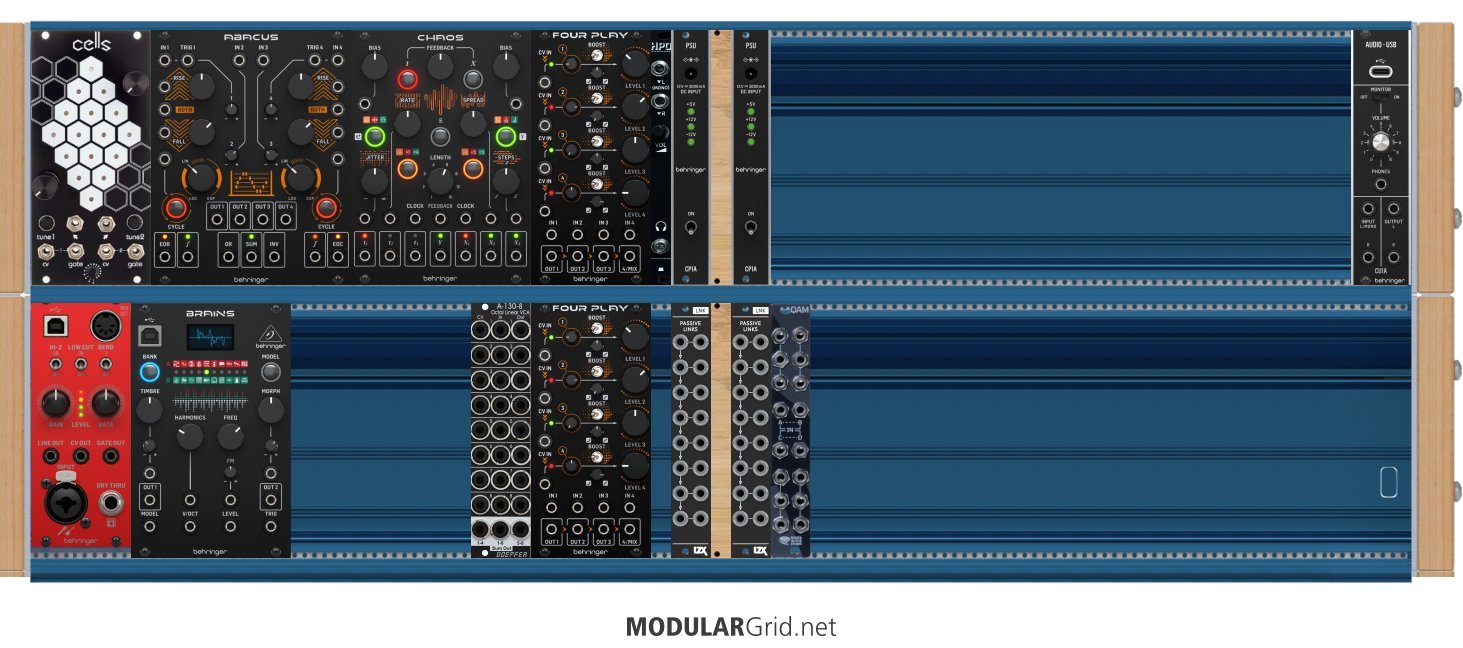
Task: Click the headphone icon on HPO module
Action: 660,225
